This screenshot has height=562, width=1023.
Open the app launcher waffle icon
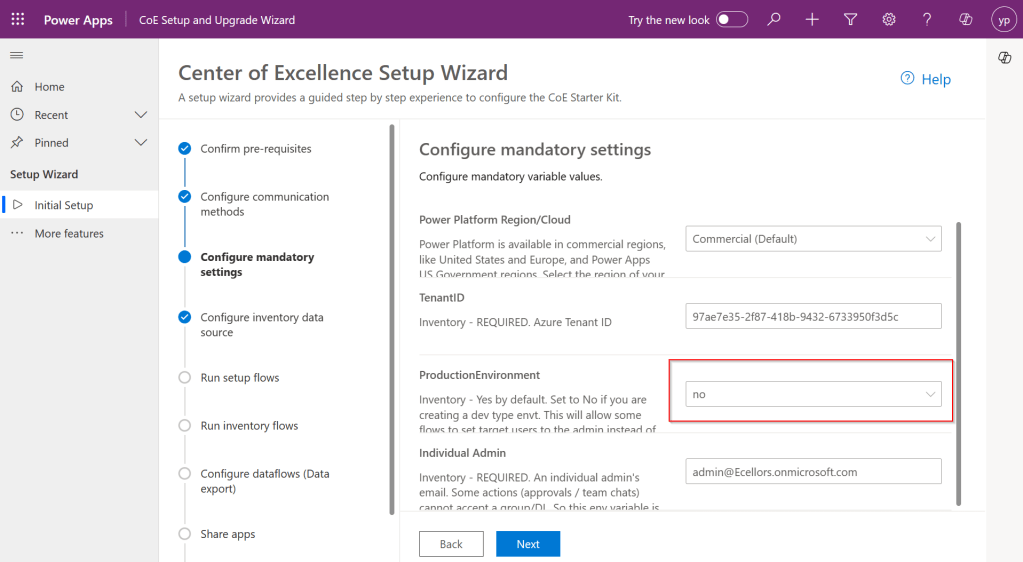(x=18, y=20)
